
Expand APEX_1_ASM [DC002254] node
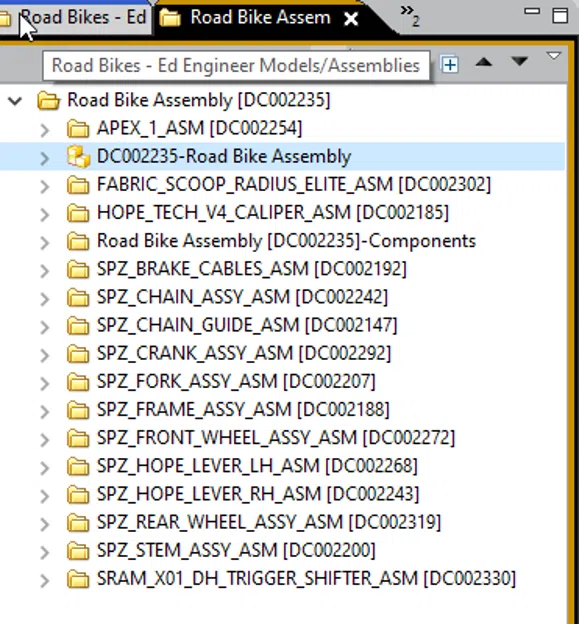tap(45, 129)
